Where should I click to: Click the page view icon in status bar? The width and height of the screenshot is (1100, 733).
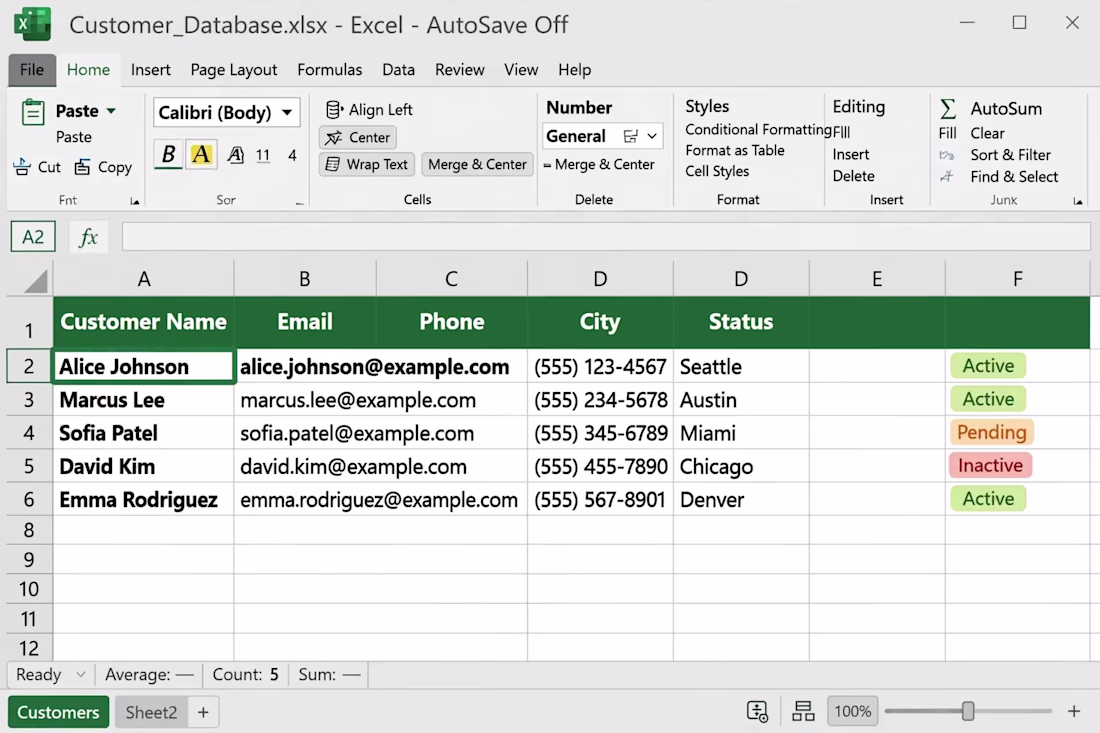[x=758, y=711]
